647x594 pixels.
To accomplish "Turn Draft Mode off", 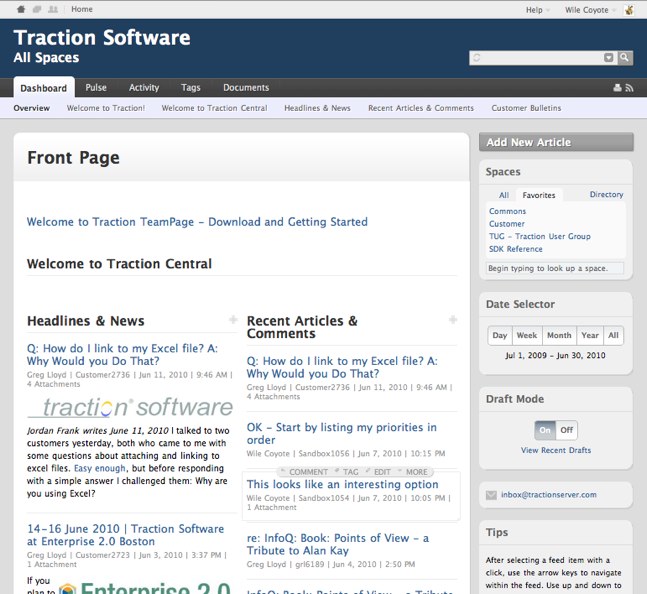I will pyautogui.click(x=567, y=430).
